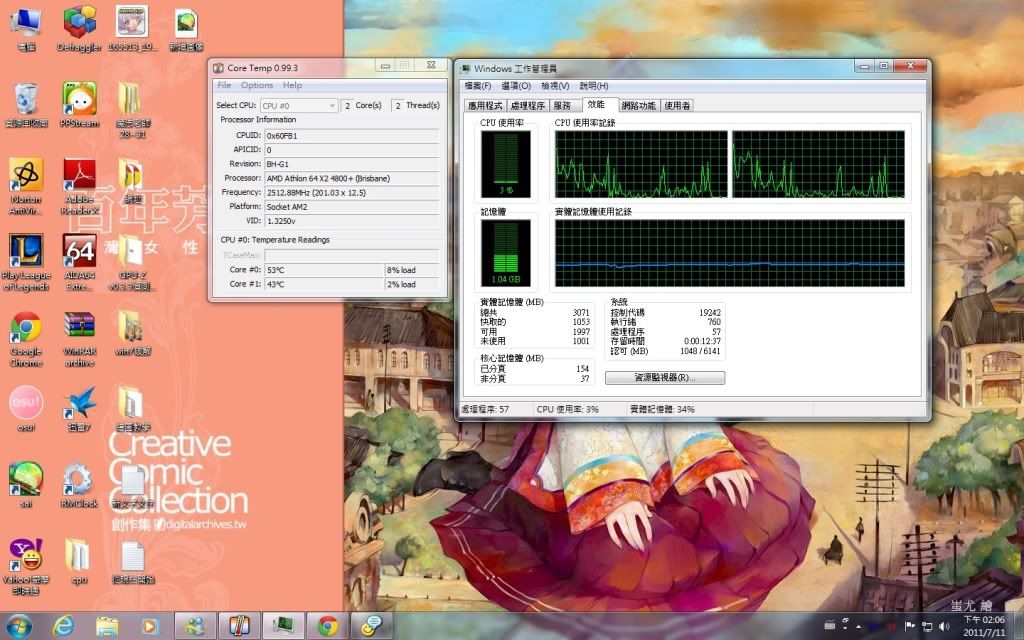Click the taskbar clock showing 02:06

tap(984, 626)
